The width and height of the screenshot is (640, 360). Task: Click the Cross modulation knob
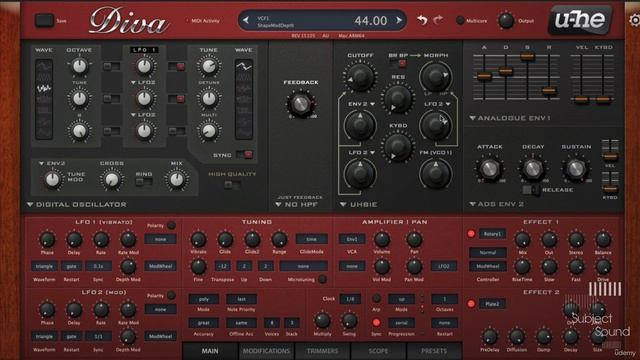(111, 180)
